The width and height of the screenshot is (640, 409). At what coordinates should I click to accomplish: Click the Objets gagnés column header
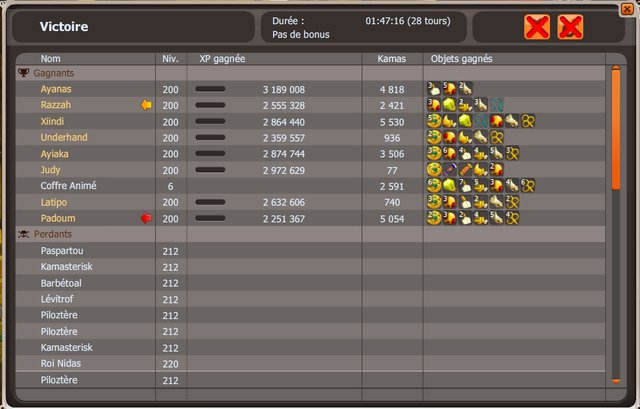(461, 59)
